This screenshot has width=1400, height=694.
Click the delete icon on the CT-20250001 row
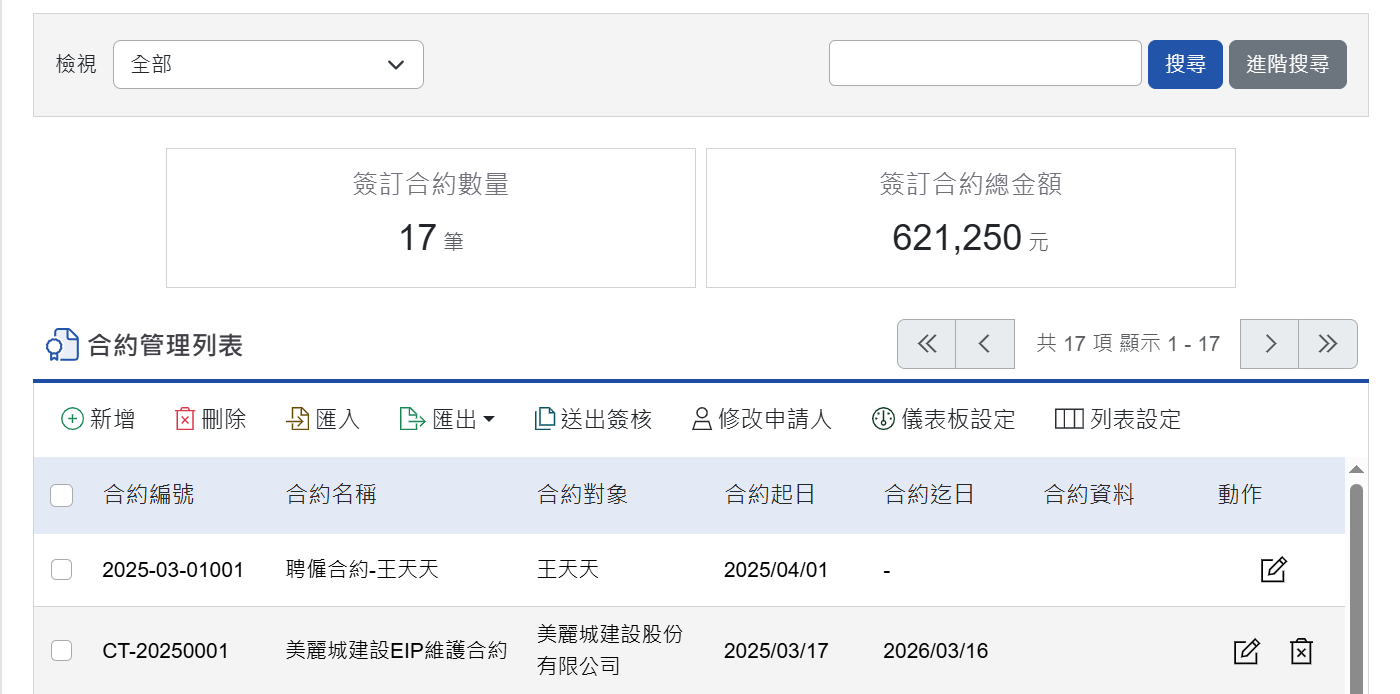1301,650
